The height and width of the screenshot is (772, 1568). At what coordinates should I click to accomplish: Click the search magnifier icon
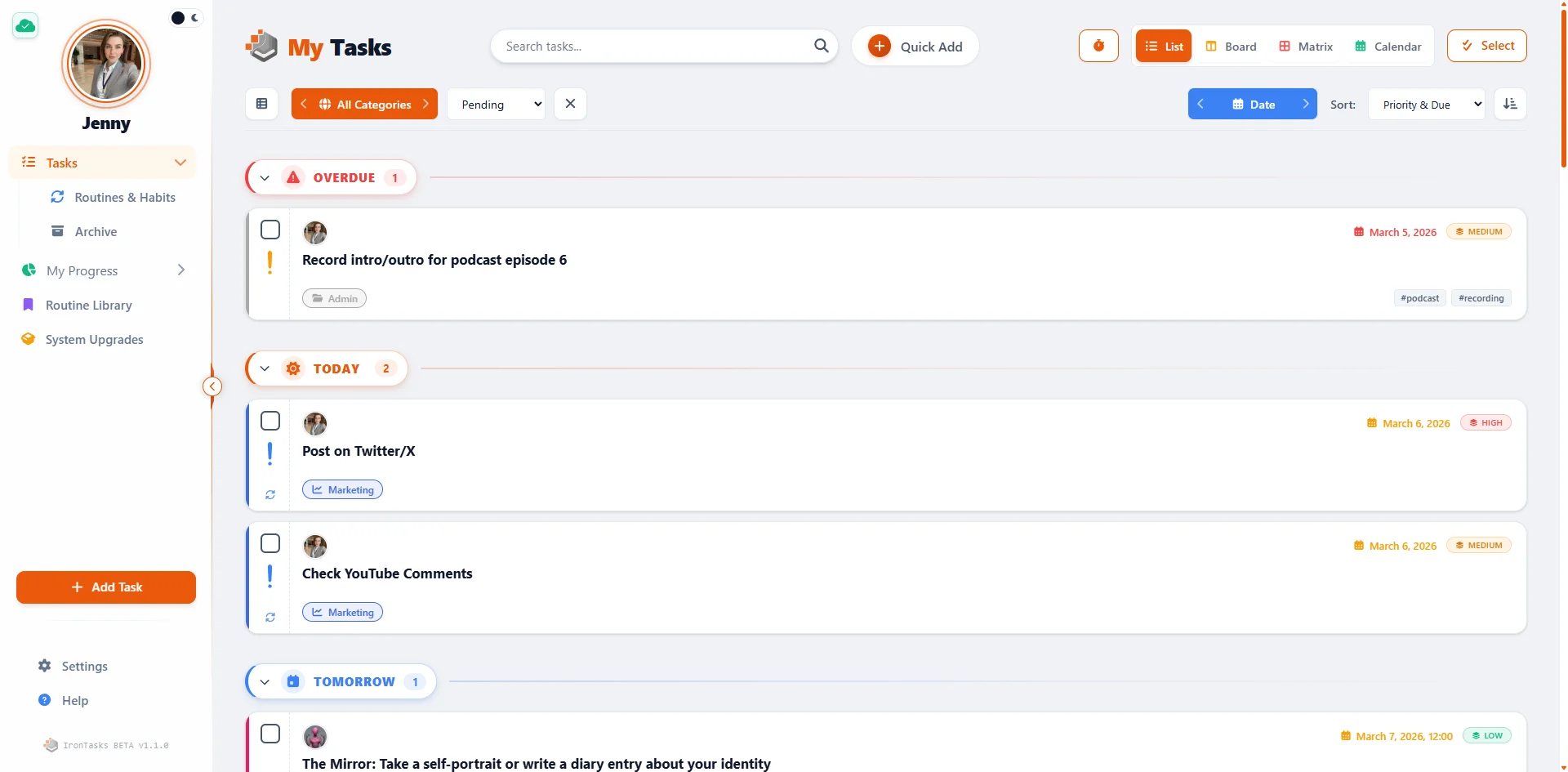point(821,46)
